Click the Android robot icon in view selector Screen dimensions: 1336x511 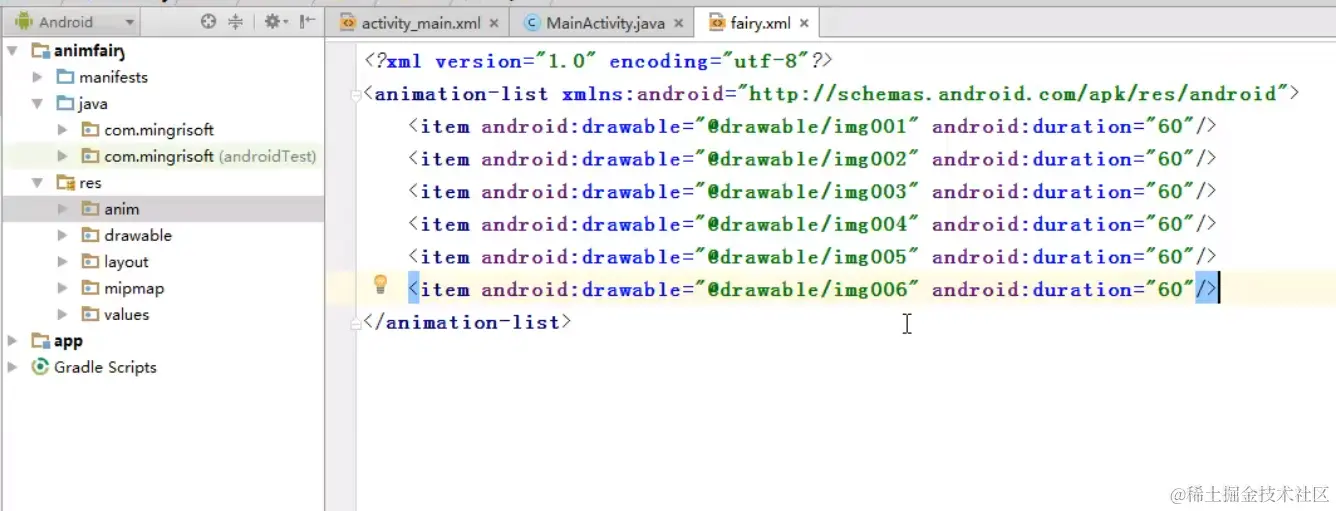click(x=23, y=21)
